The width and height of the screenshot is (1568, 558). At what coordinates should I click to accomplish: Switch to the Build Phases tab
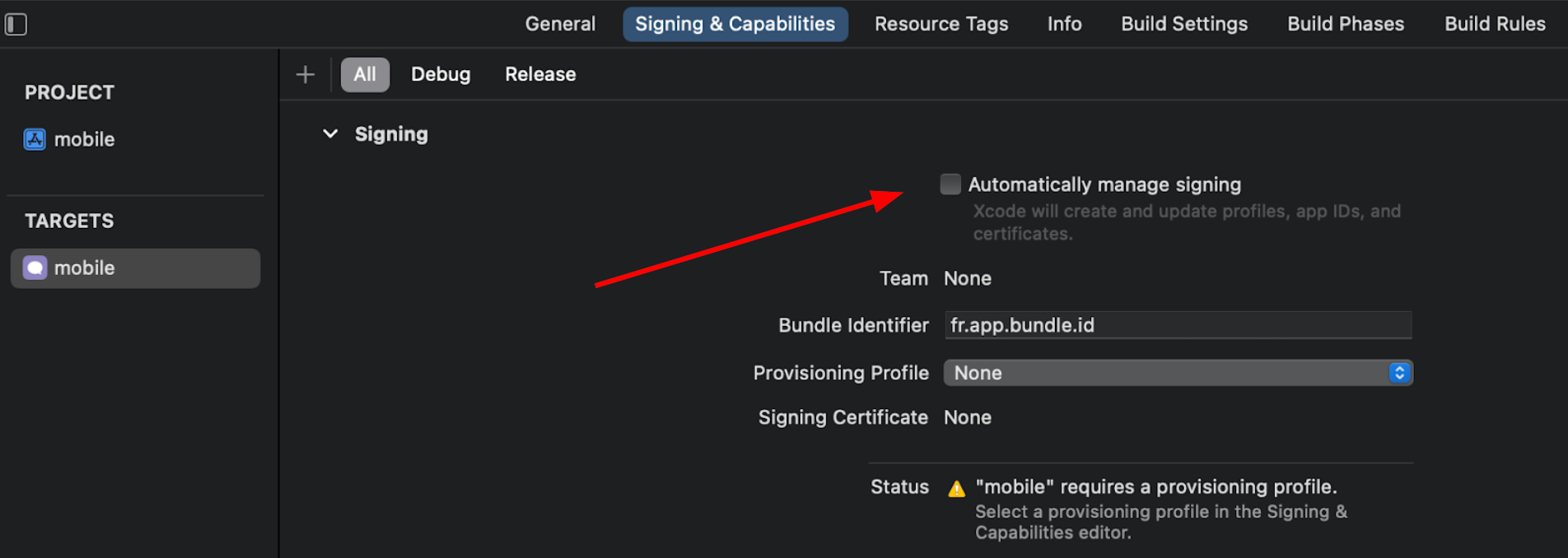[1345, 24]
